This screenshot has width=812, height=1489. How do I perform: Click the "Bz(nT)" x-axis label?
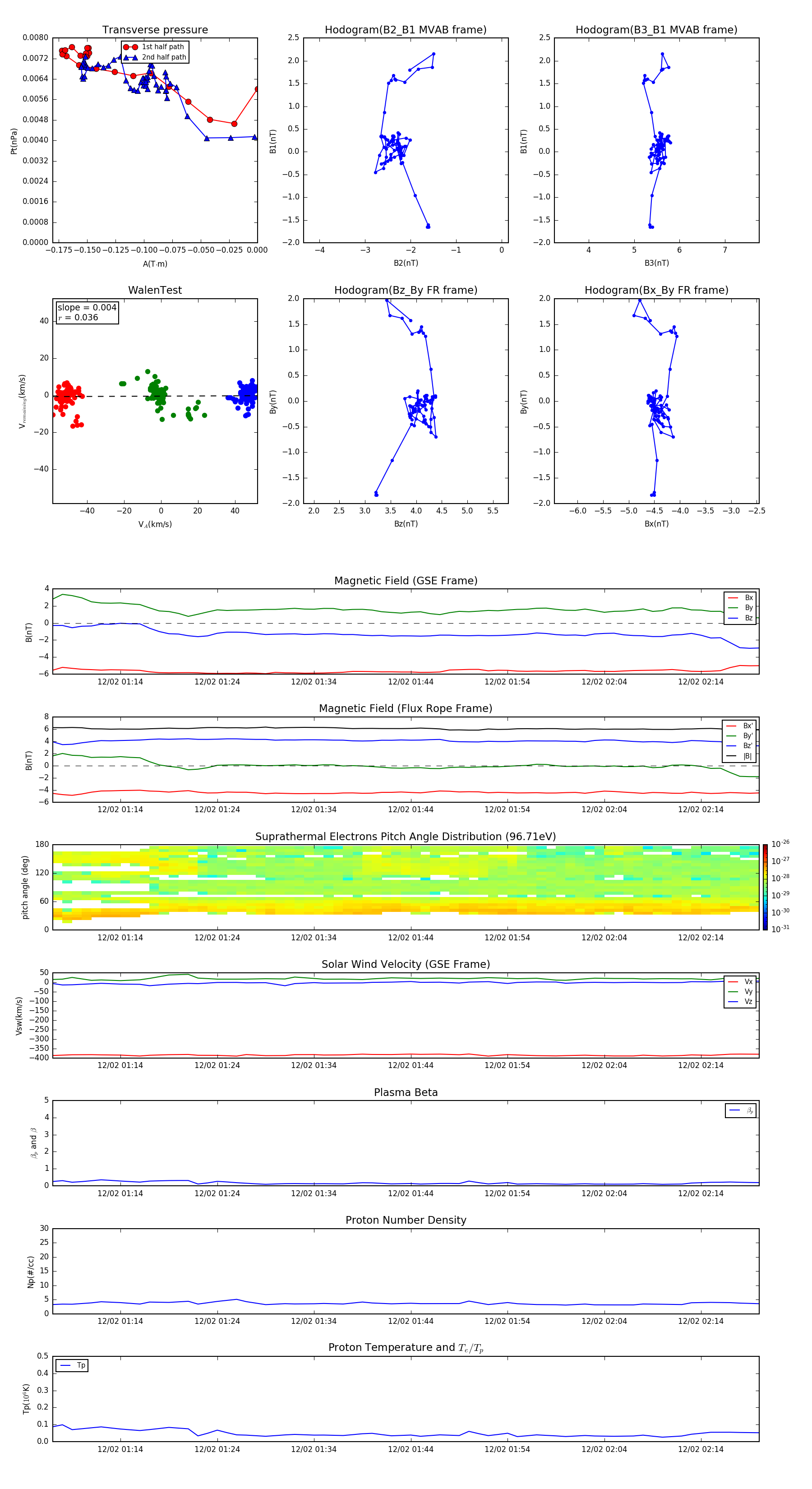pos(406,524)
